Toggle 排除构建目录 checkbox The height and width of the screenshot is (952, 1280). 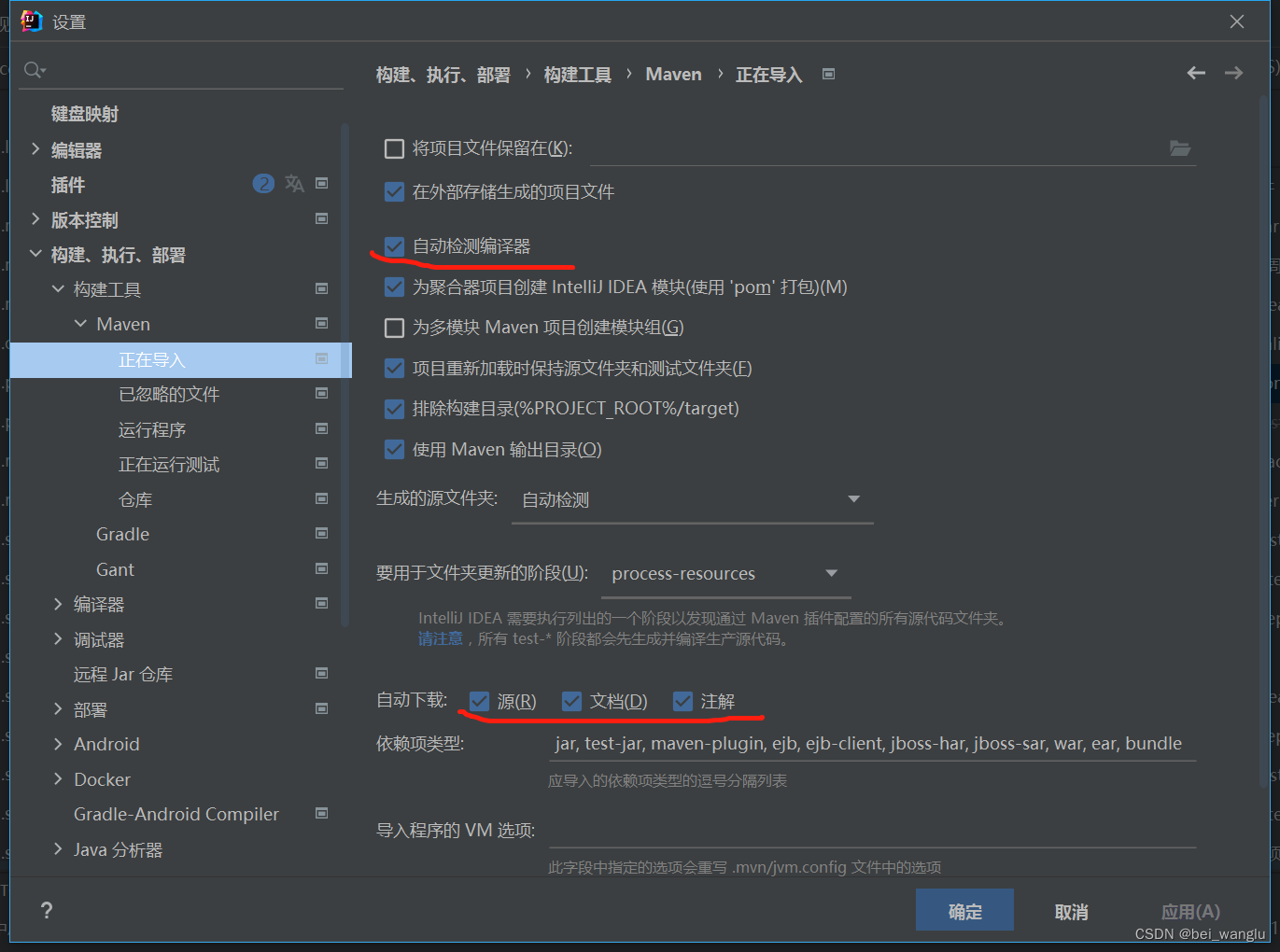click(x=395, y=409)
